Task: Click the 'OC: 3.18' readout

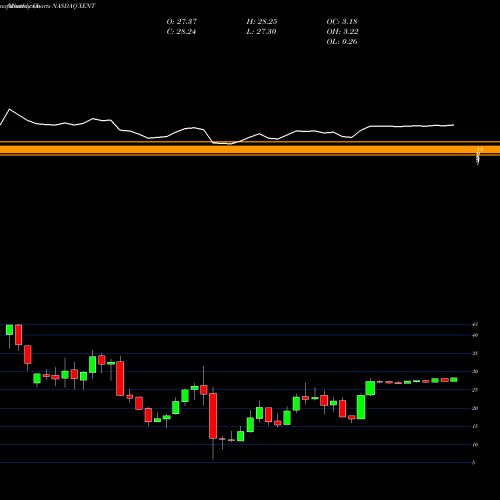Action: 342,22
